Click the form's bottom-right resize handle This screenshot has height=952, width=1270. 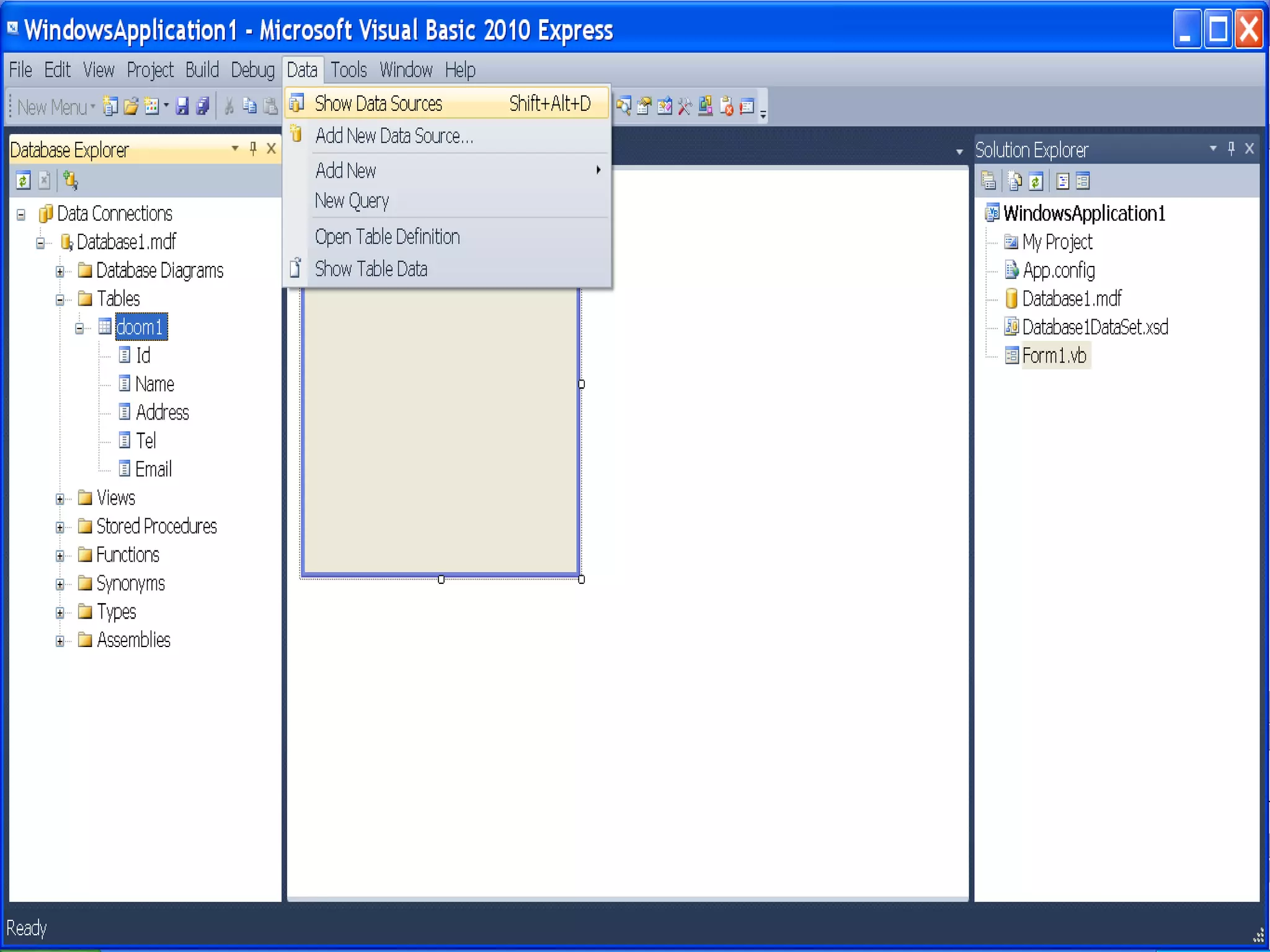(581, 580)
